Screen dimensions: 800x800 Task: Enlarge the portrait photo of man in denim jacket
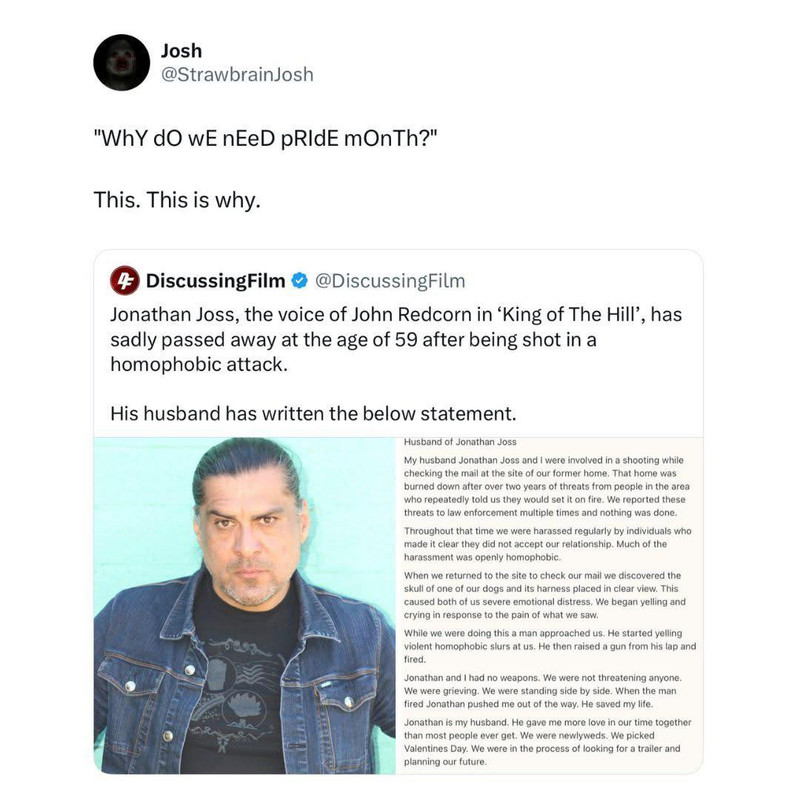click(x=244, y=605)
